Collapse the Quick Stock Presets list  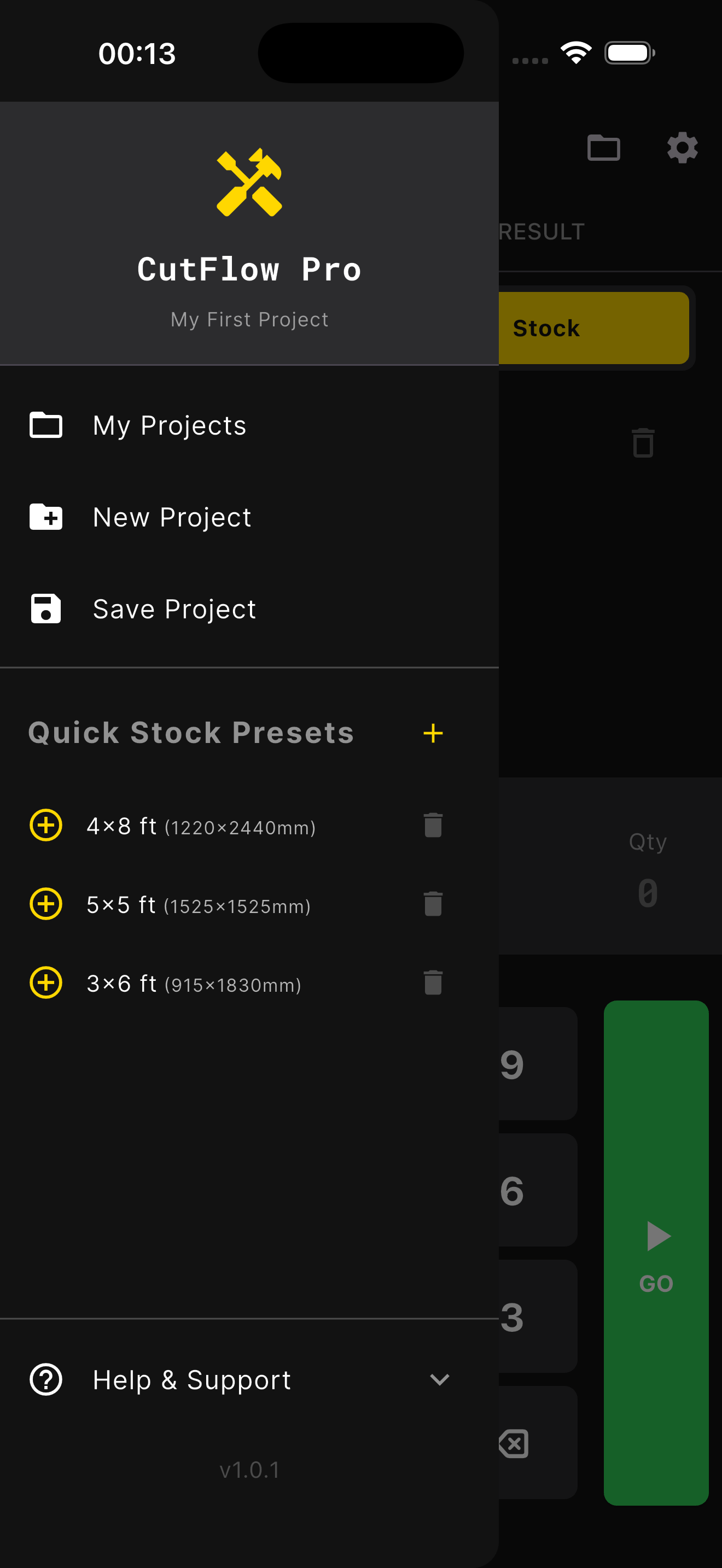tap(190, 733)
